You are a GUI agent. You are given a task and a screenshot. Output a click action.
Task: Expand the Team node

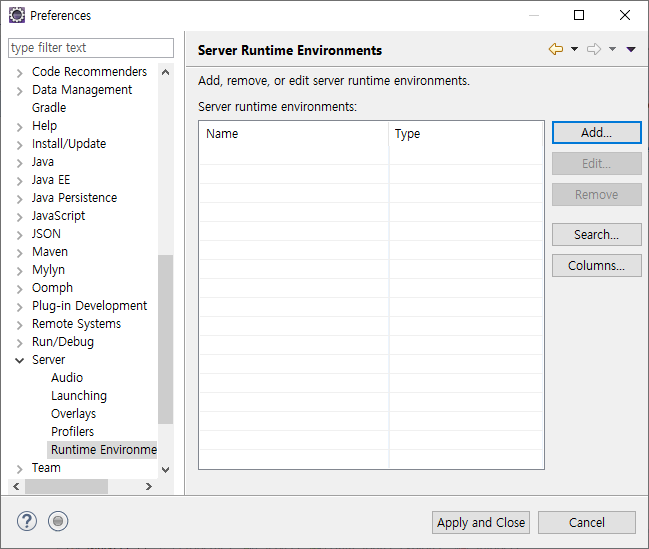pyautogui.click(x=19, y=469)
